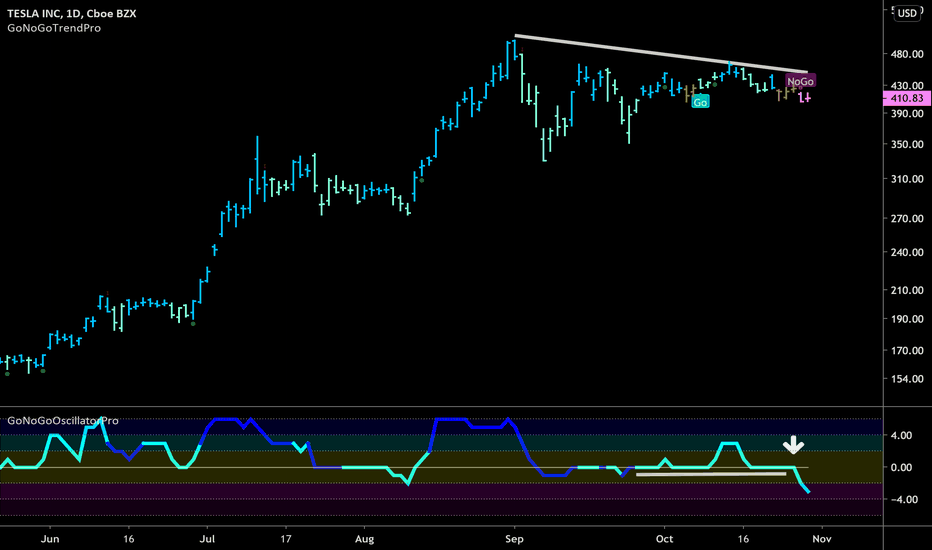The height and width of the screenshot is (550, 932).
Task: Click the oscillator 0.00 scale label
Action: point(901,467)
